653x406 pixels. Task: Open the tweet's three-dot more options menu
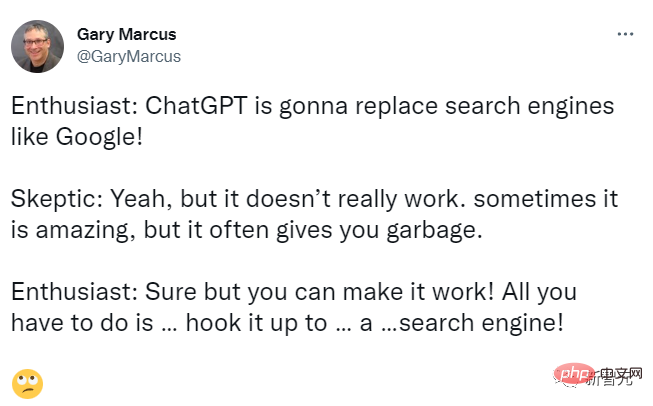point(625,34)
